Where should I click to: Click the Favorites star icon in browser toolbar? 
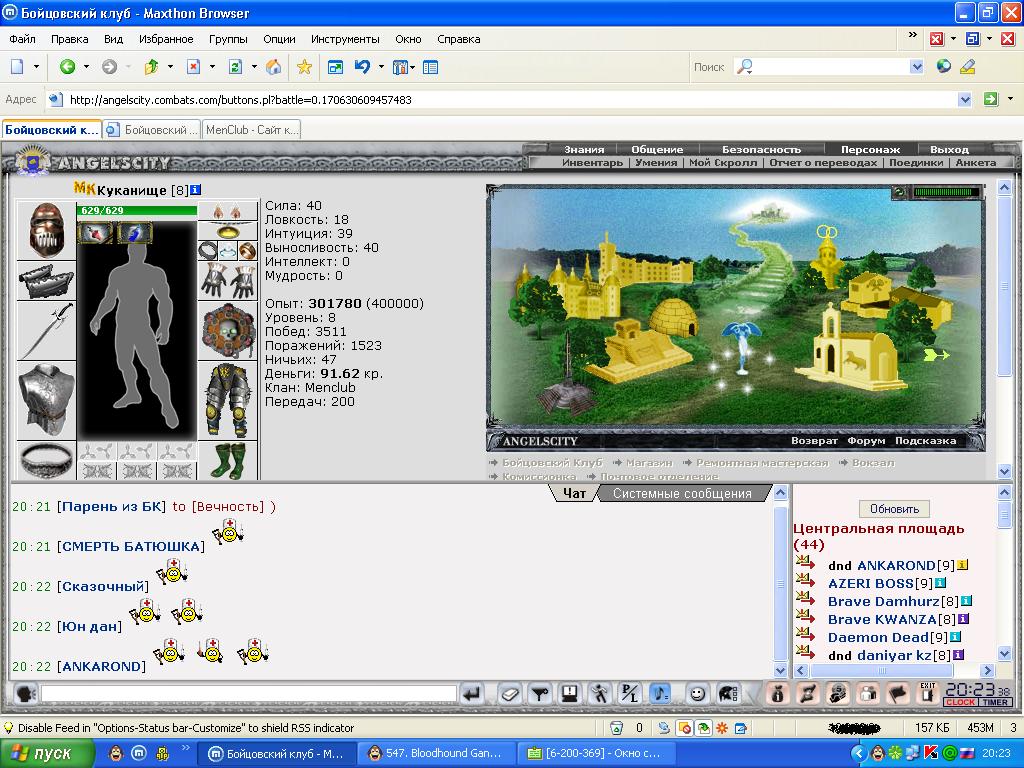pyautogui.click(x=304, y=67)
